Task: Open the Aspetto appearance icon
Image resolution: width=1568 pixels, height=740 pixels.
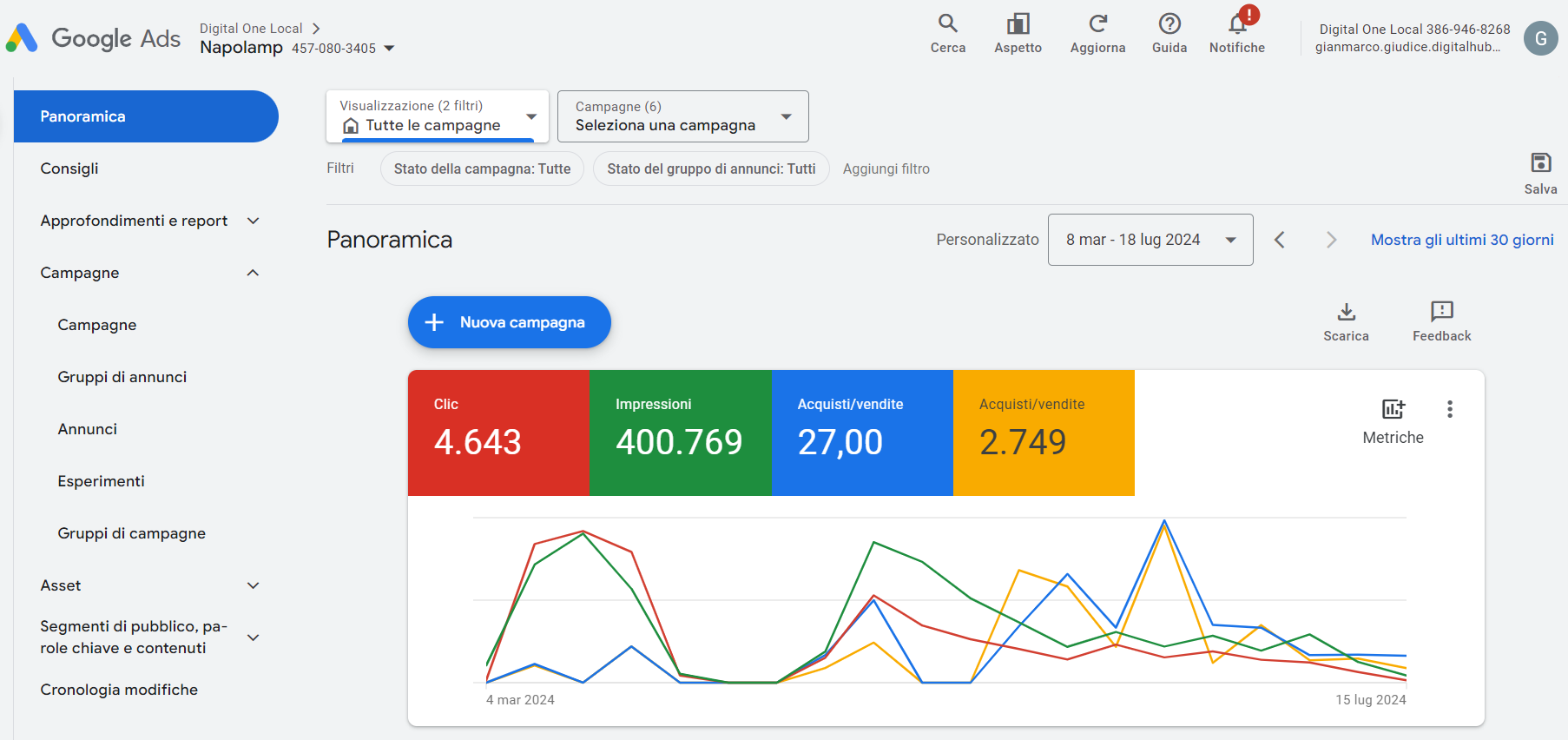Action: [x=1018, y=24]
